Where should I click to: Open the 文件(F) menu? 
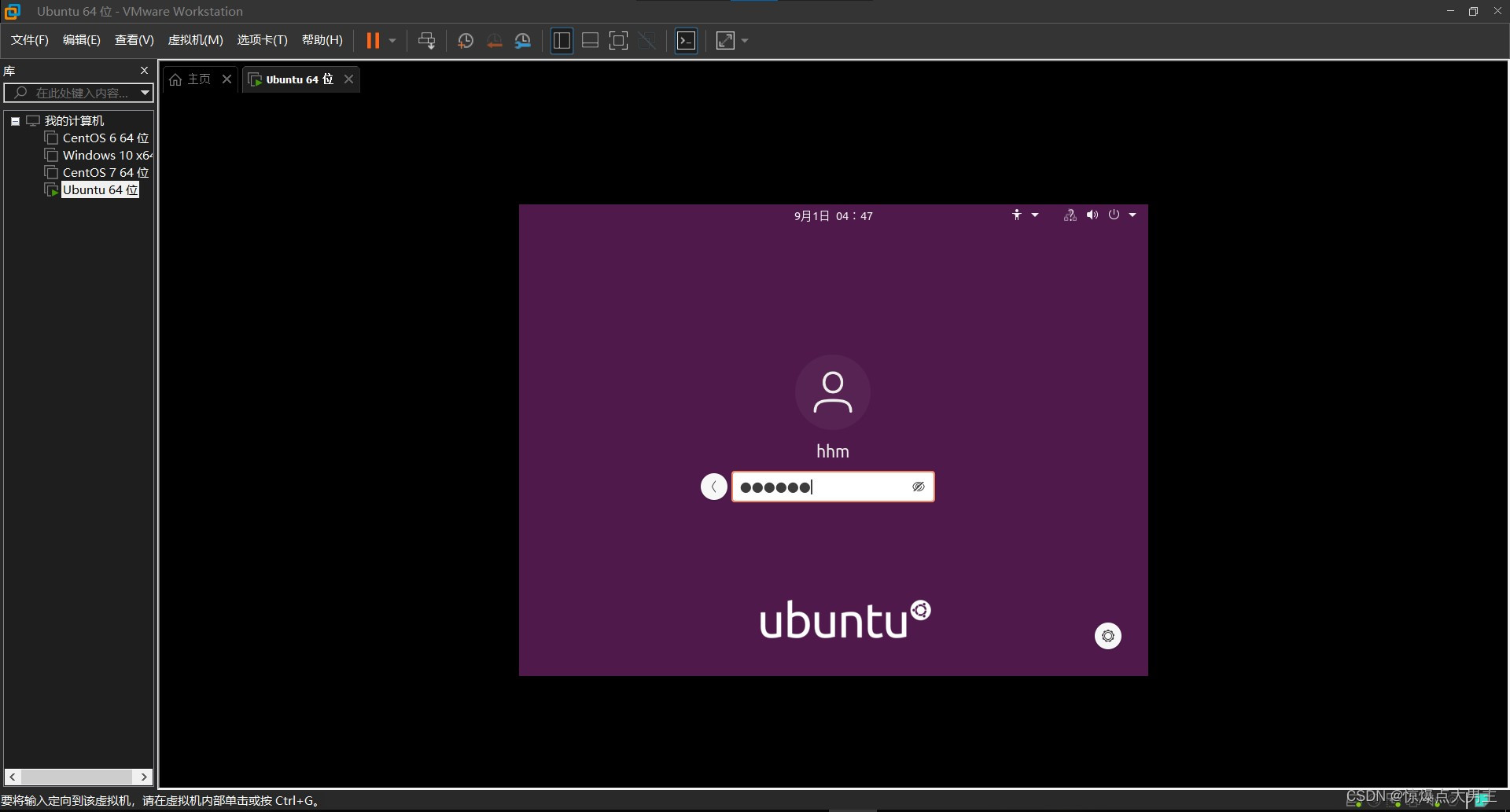pyautogui.click(x=30, y=40)
